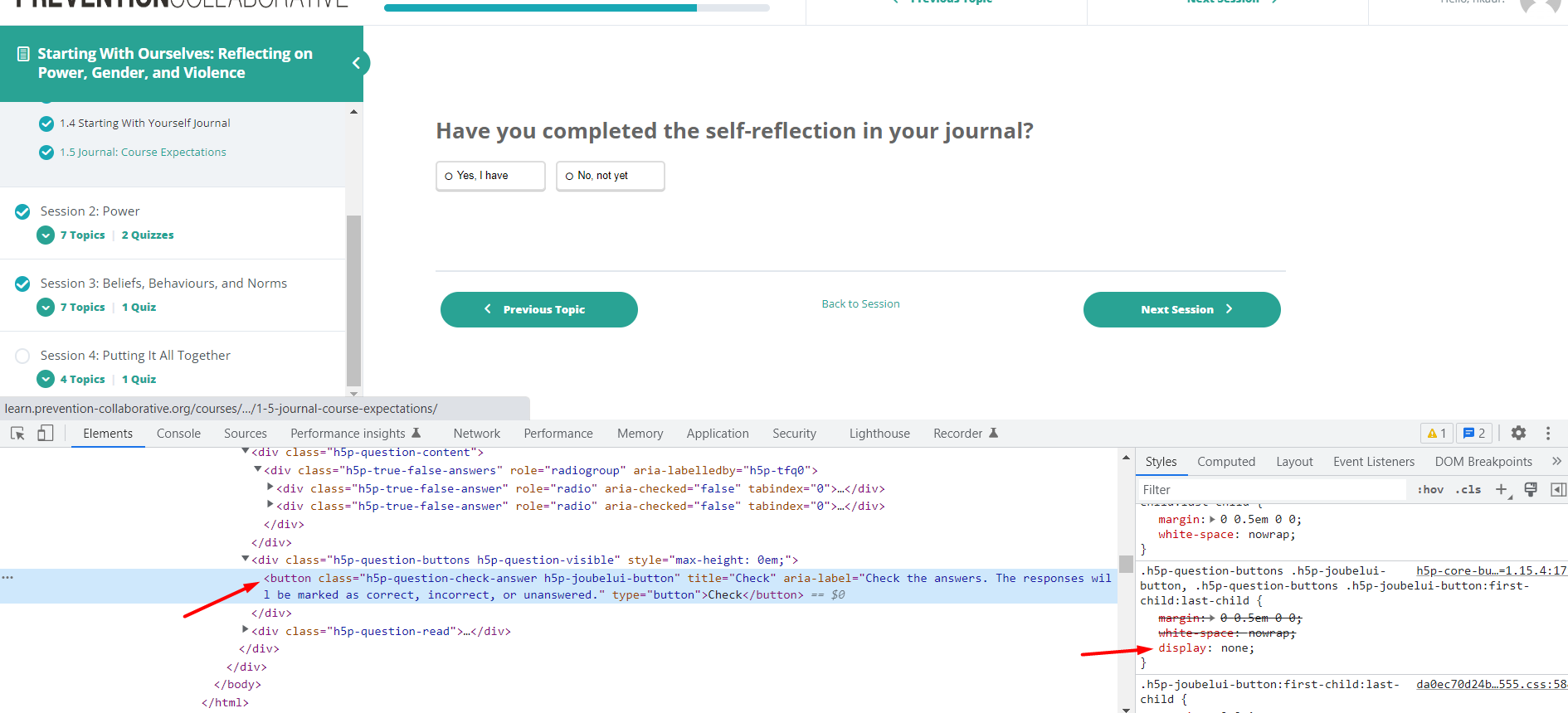Click the warnings count badge
The image size is (1568, 713).
(1437, 433)
